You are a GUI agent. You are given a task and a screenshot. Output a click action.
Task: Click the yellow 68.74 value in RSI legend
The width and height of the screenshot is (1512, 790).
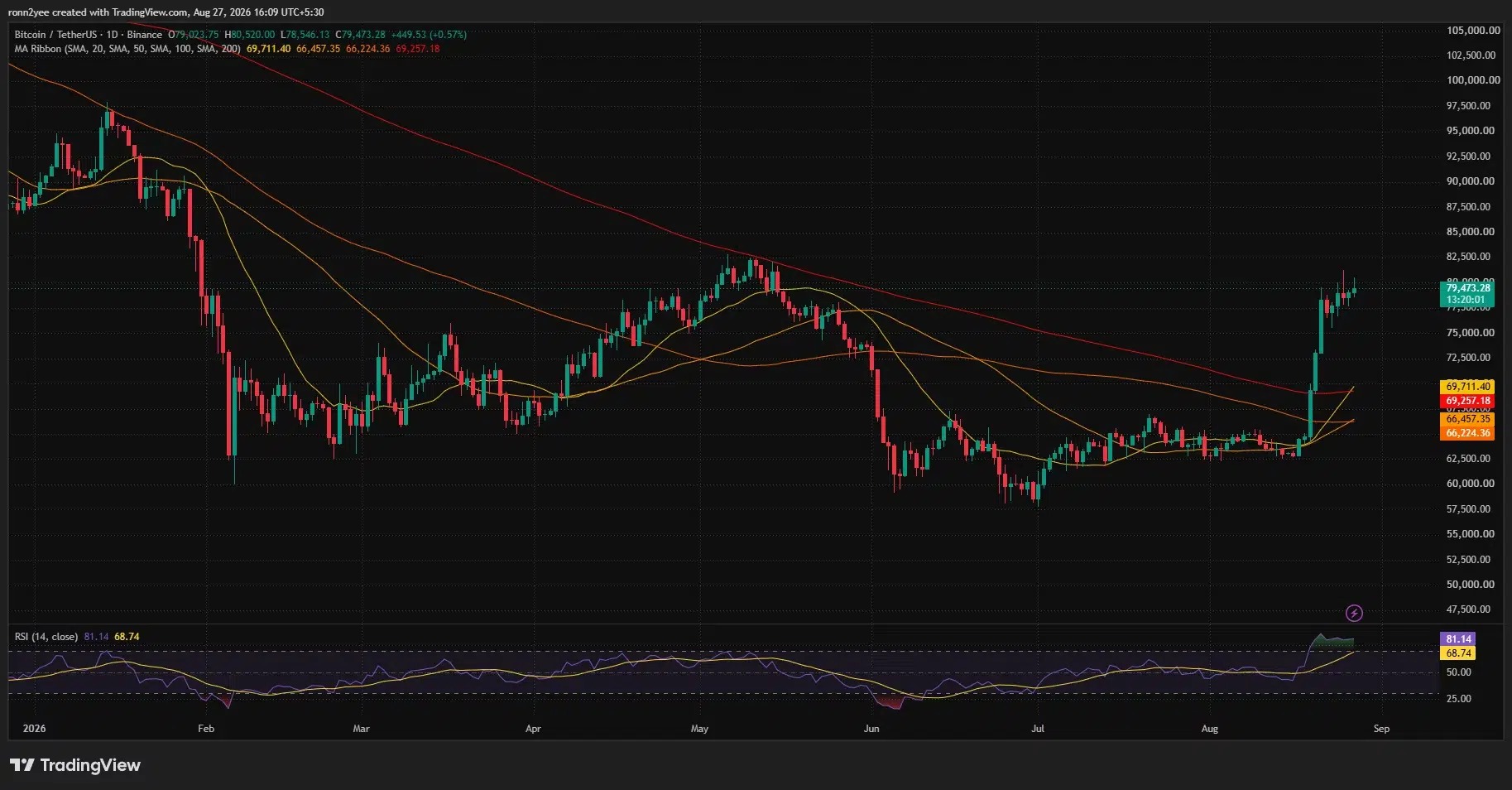(x=127, y=637)
